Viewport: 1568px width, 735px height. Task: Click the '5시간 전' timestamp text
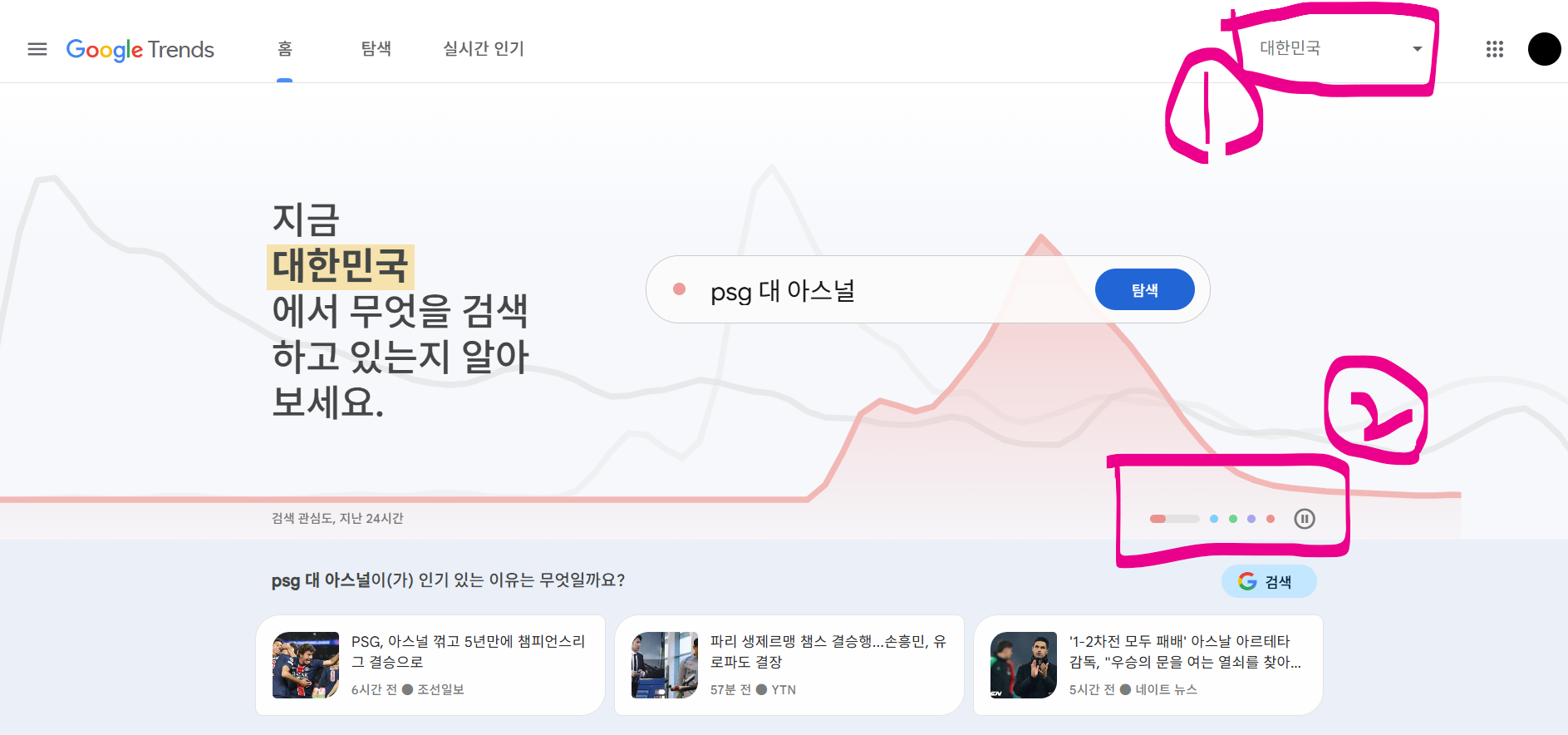click(x=1092, y=689)
